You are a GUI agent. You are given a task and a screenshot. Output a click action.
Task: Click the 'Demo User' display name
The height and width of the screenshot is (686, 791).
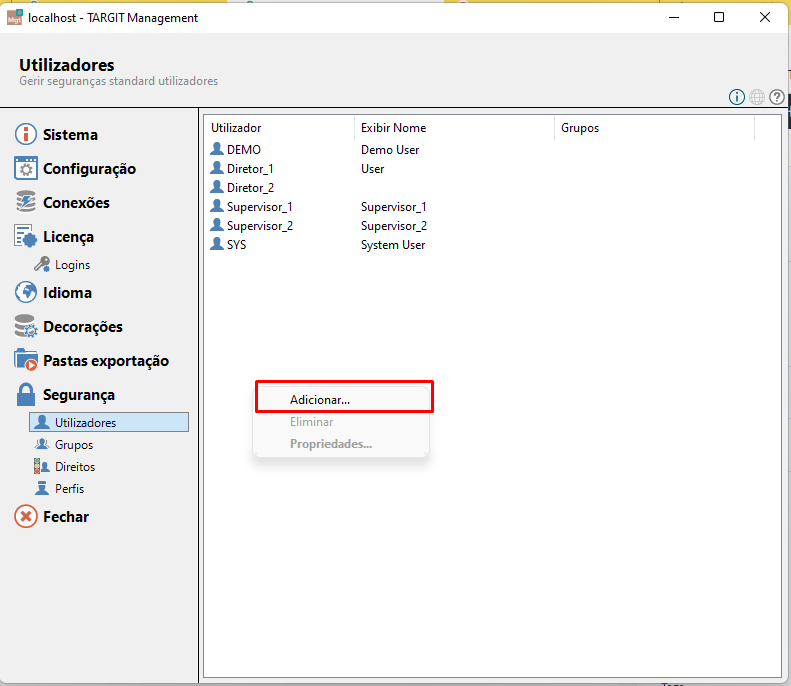[390, 150]
